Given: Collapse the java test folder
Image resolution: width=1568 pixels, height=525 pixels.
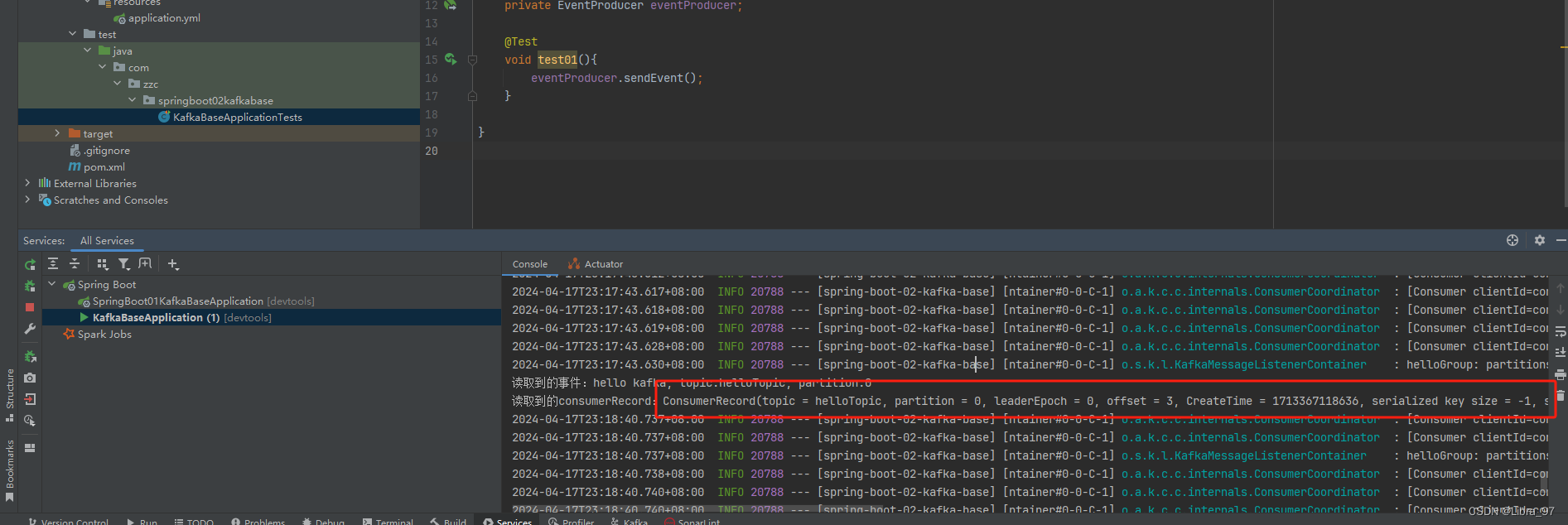Looking at the screenshot, I should [88, 51].
